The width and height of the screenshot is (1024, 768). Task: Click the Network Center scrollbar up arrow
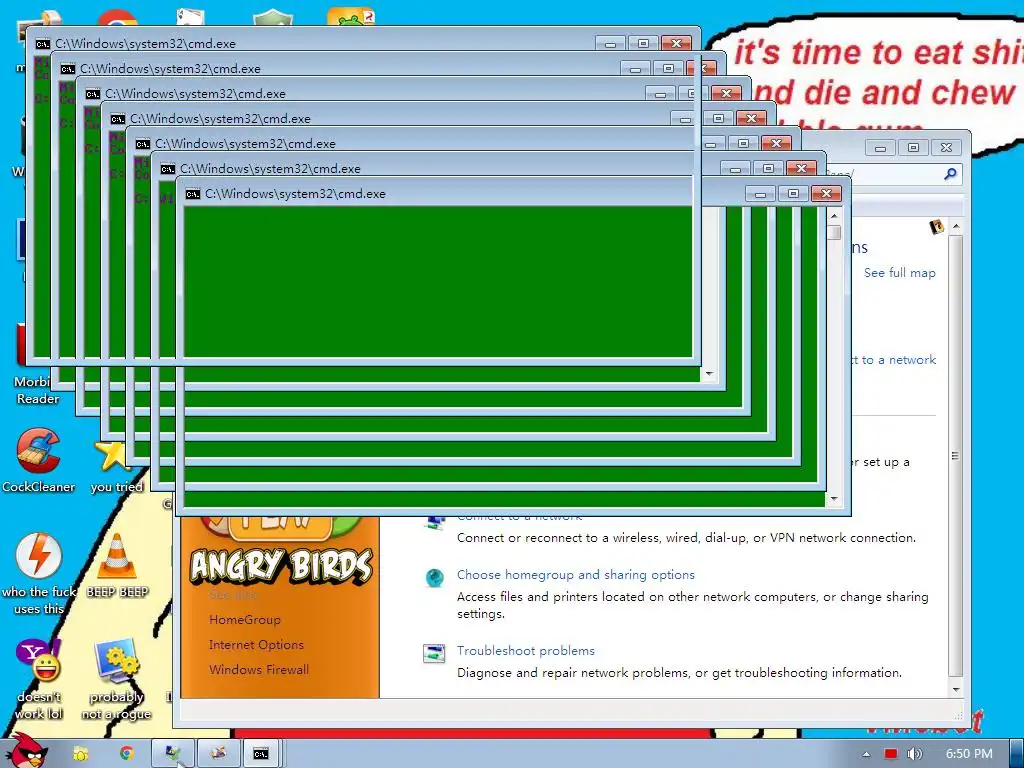956,226
